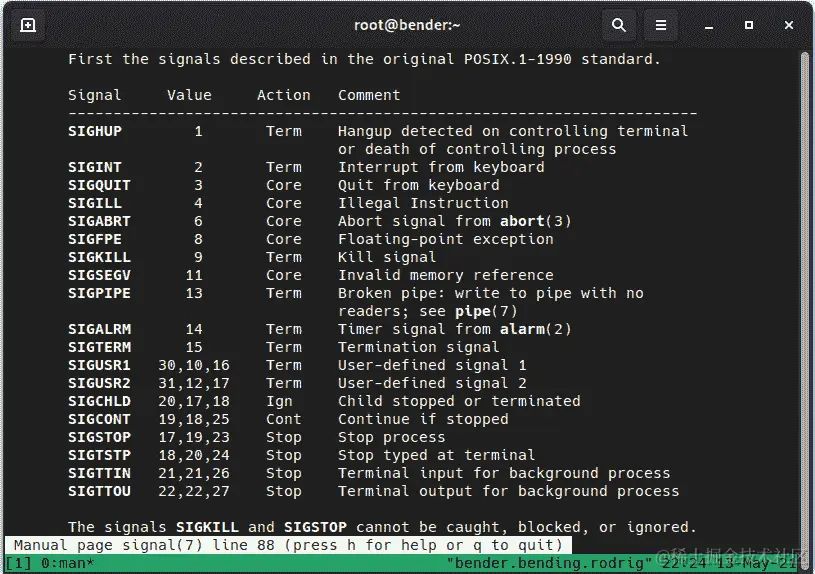Click the Value column header
815x574 pixels.
pos(189,95)
